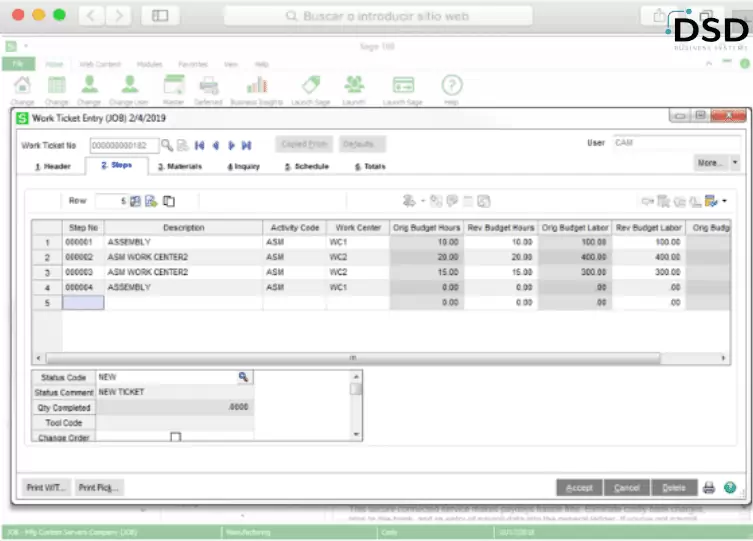Go to the first work ticket record
The height and width of the screenshot is (541, 753).
click(x=199, y=145)
